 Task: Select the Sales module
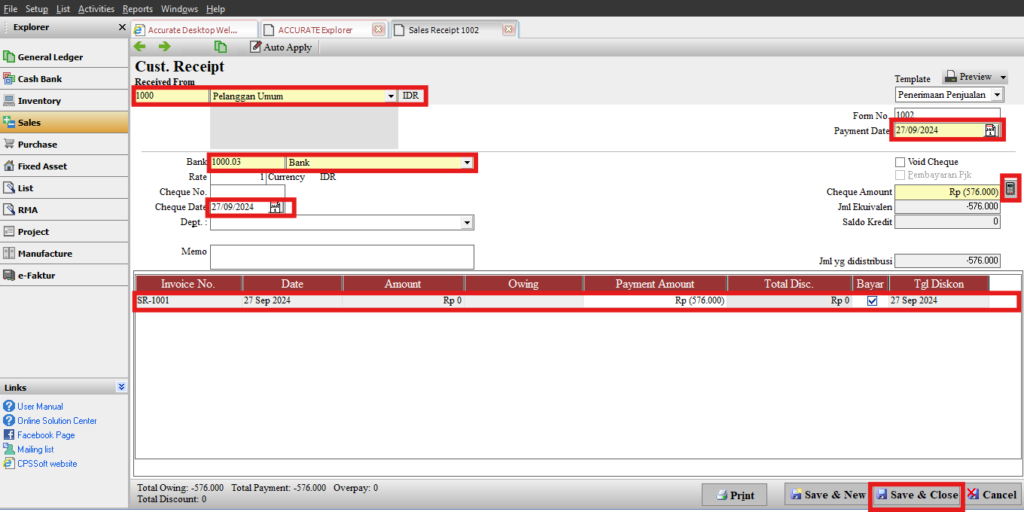click(x=64, y=123)
